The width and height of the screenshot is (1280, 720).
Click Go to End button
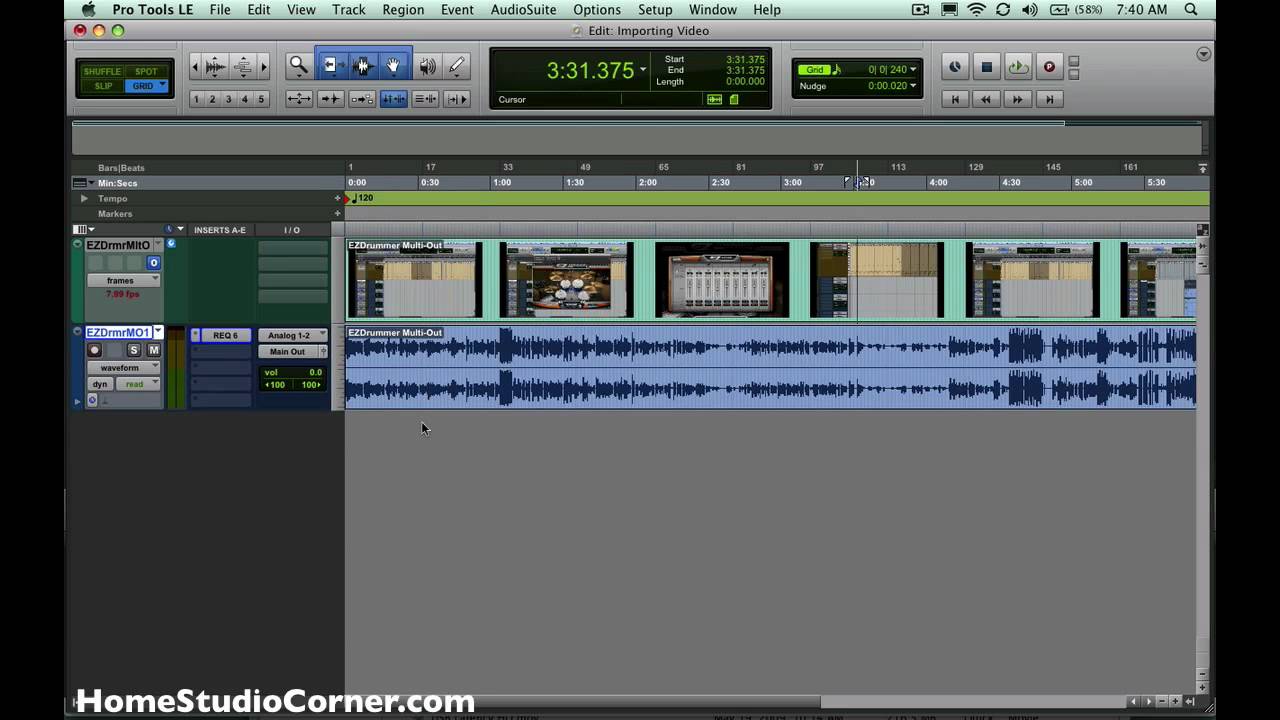1049,99
